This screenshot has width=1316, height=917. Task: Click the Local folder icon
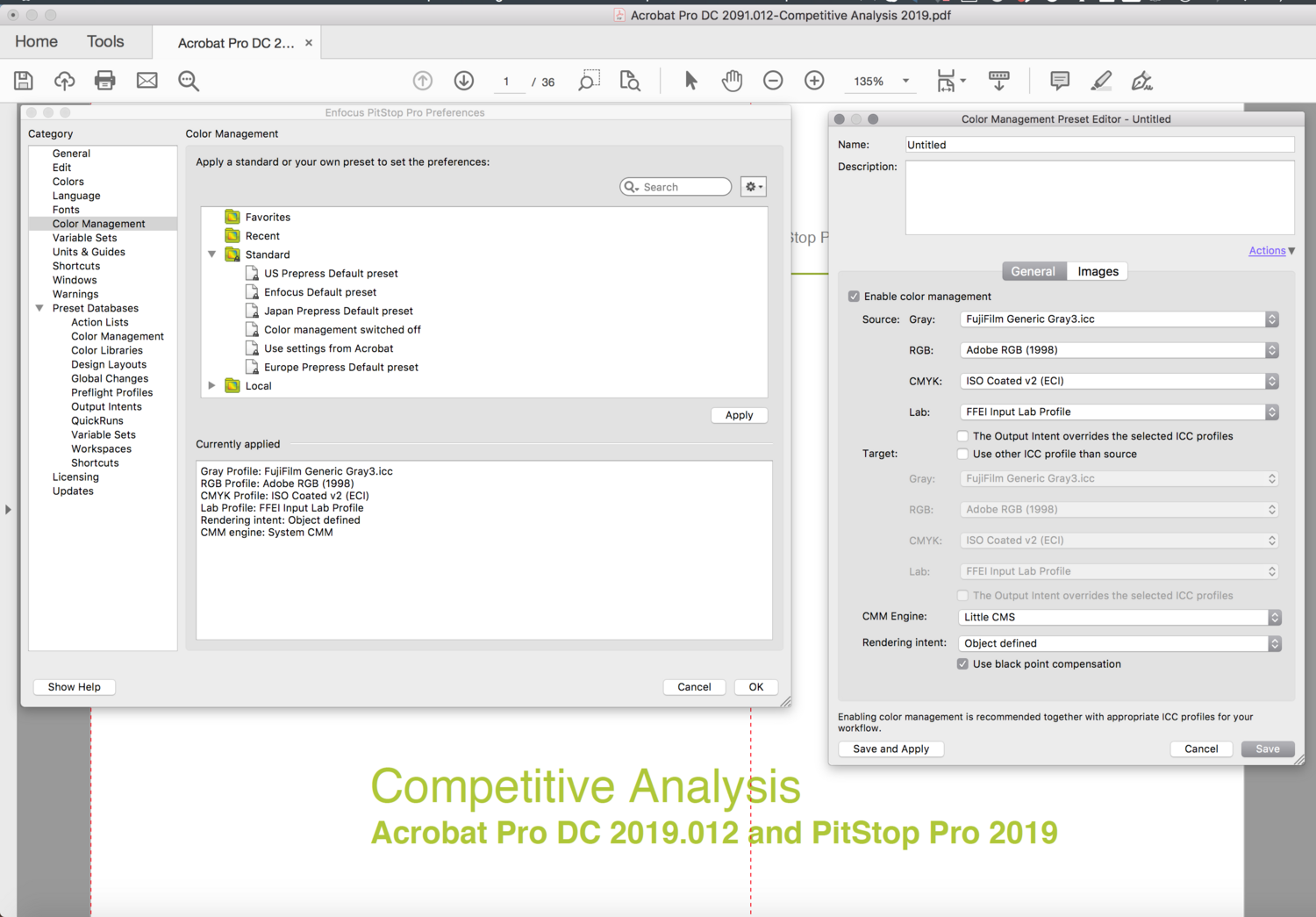coord(232,385)
